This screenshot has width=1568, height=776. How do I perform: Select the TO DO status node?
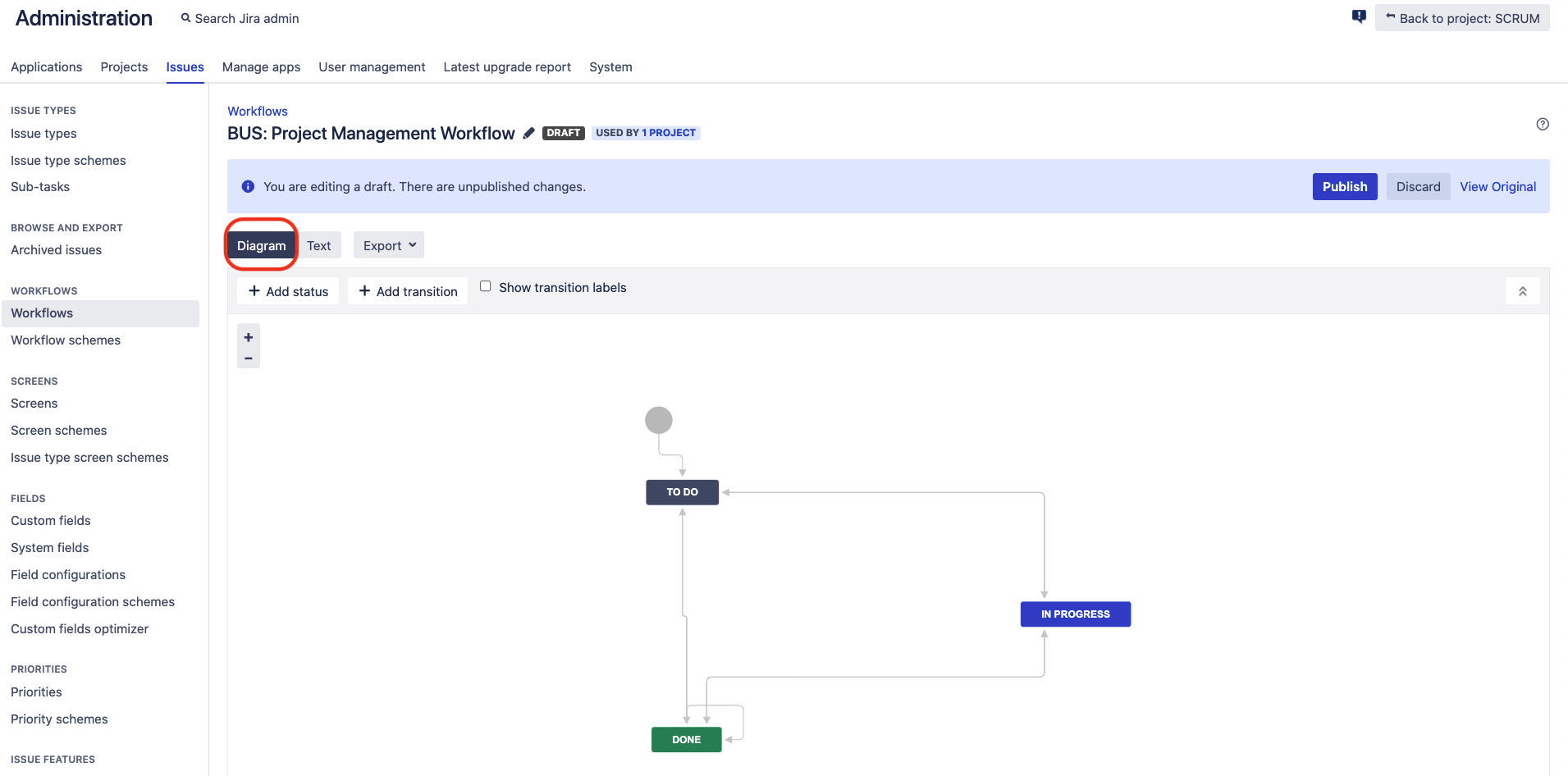pos(683,492)
